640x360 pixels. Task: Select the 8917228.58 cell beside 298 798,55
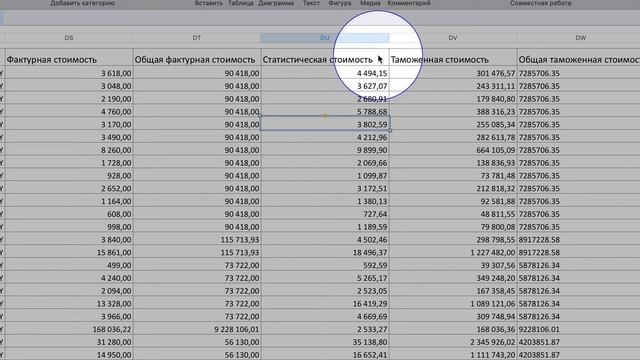(x=578, y=240)
